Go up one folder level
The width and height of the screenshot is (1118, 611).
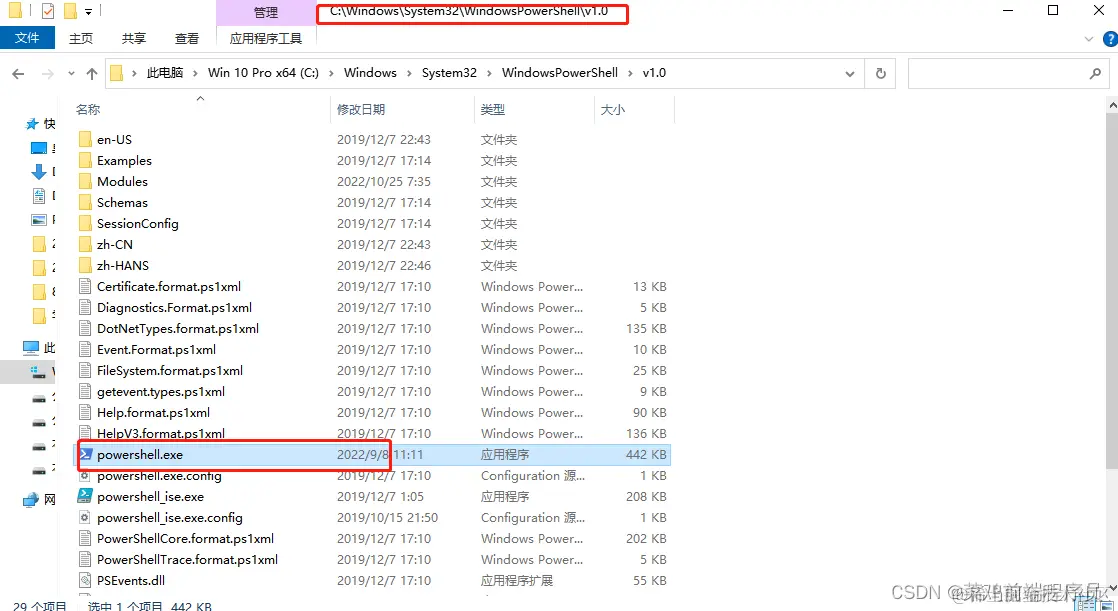[91, 73]
